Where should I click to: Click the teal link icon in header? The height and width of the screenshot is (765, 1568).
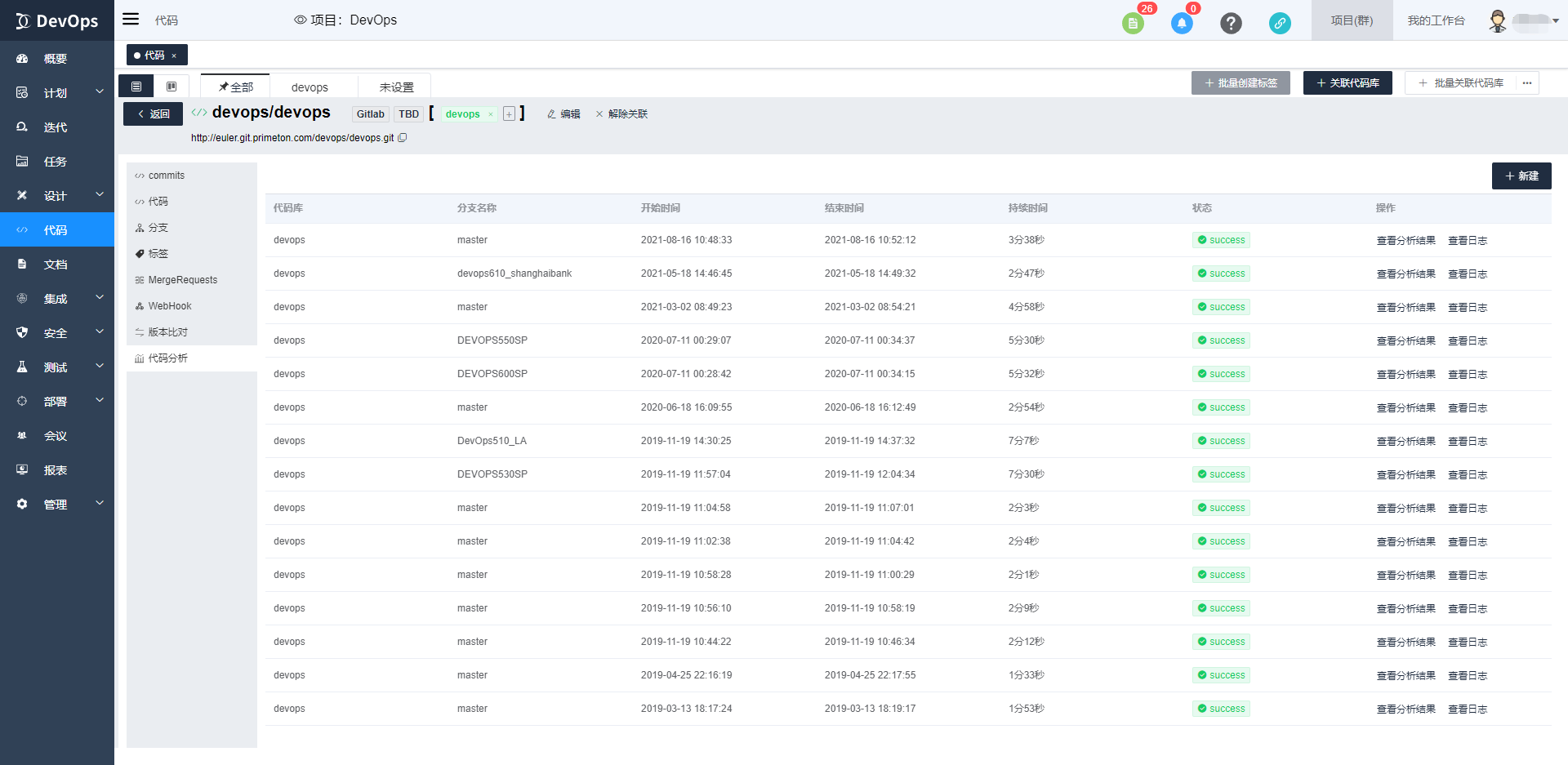1280,23
